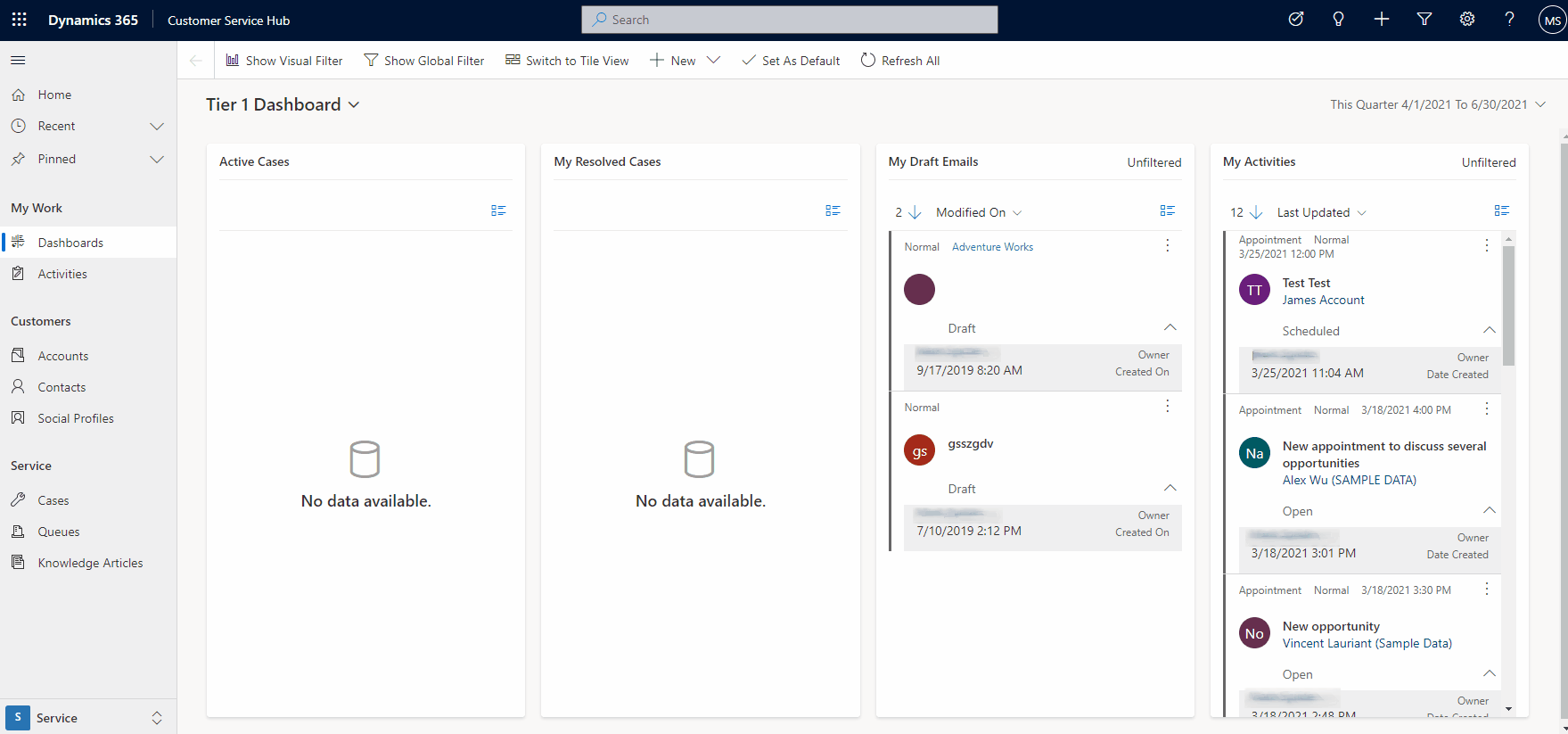Open the app launcher waffle icon
Image resolution: width=1568 pixels, height=734 pixels.
tap(19, 20)
